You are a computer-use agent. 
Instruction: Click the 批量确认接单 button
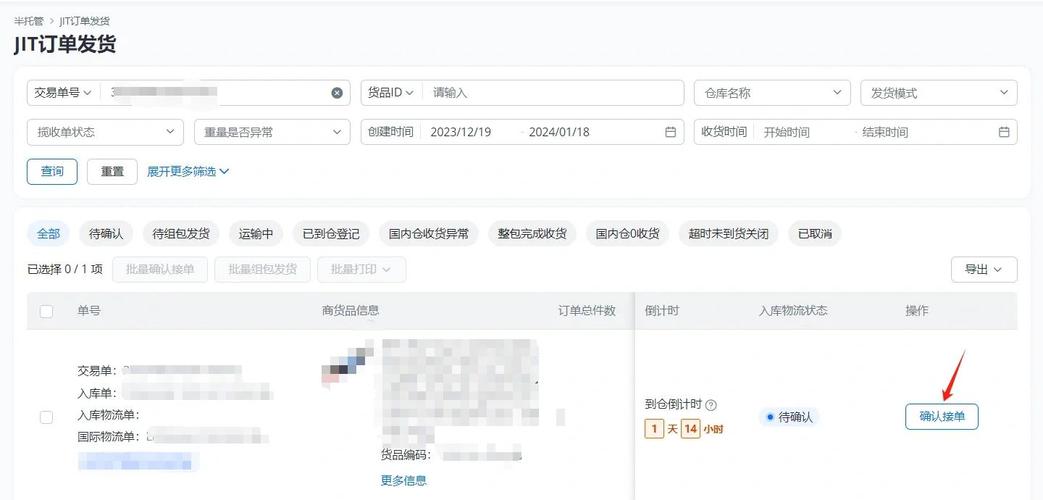pos(160,269)
